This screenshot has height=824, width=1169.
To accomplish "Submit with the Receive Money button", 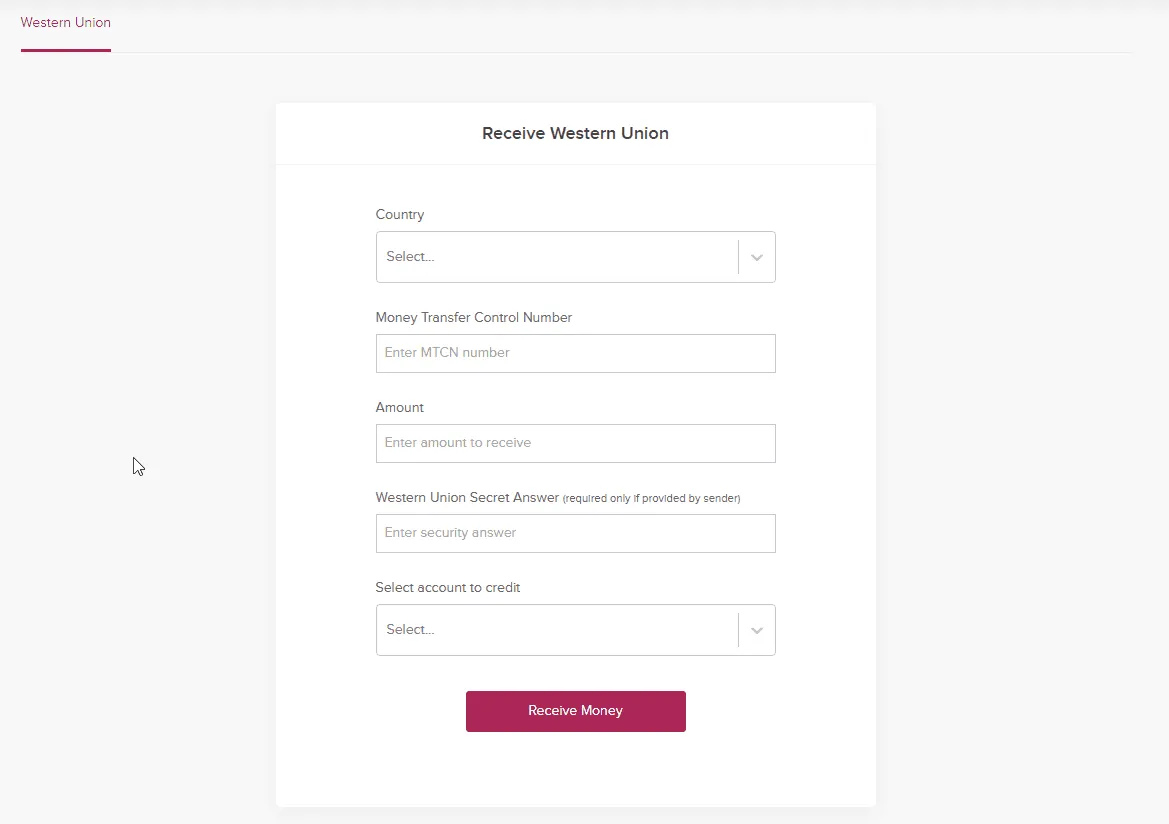I will [x=576, y=711].
